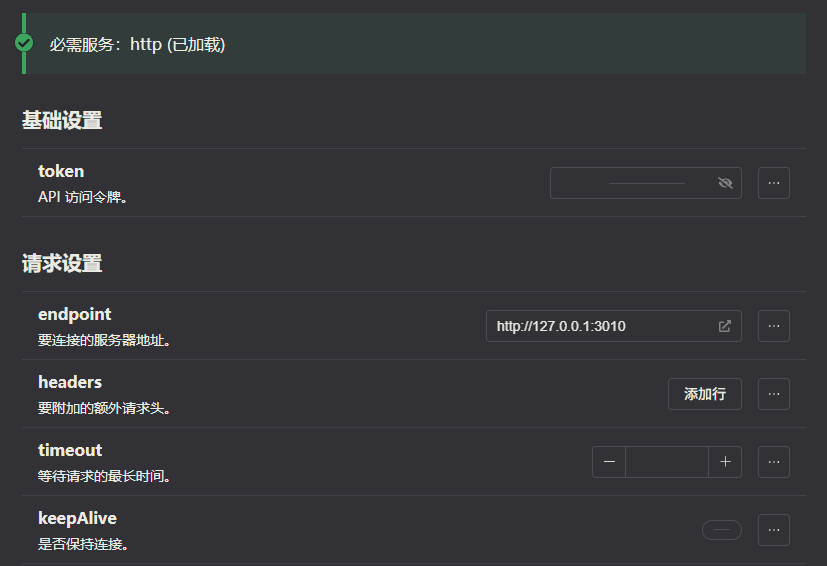
Task: Click the 基础设置 section heading
Action: tap(62, 121)
